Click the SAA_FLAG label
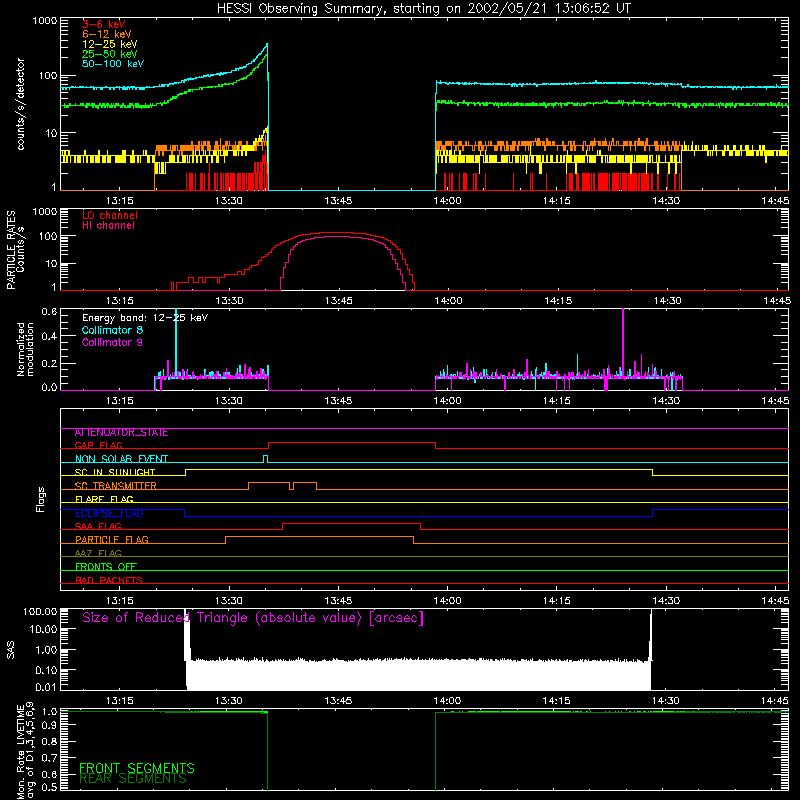800x800 pixels. pyautogui.click(x=98, y=526)
